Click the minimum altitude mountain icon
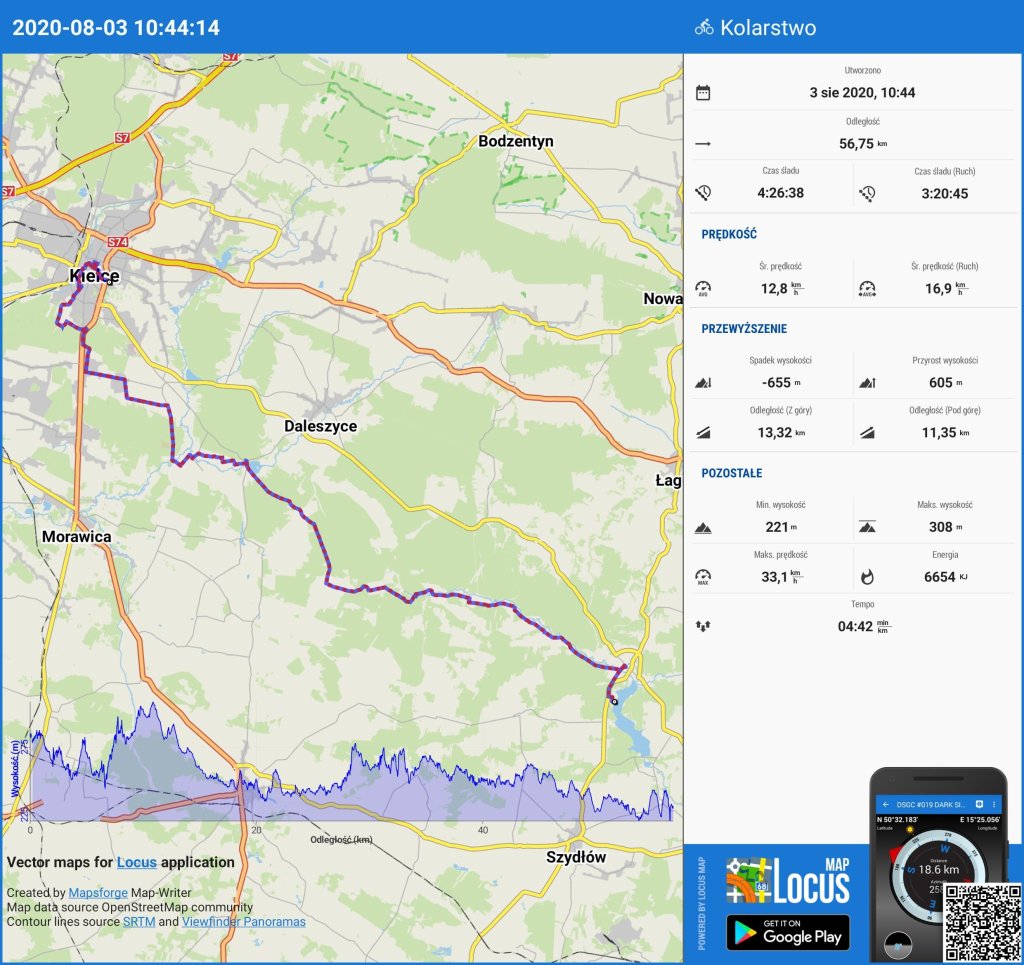The width and height of the screenshot is (1024, 965). pyautogui.click(x=703, y=527)
